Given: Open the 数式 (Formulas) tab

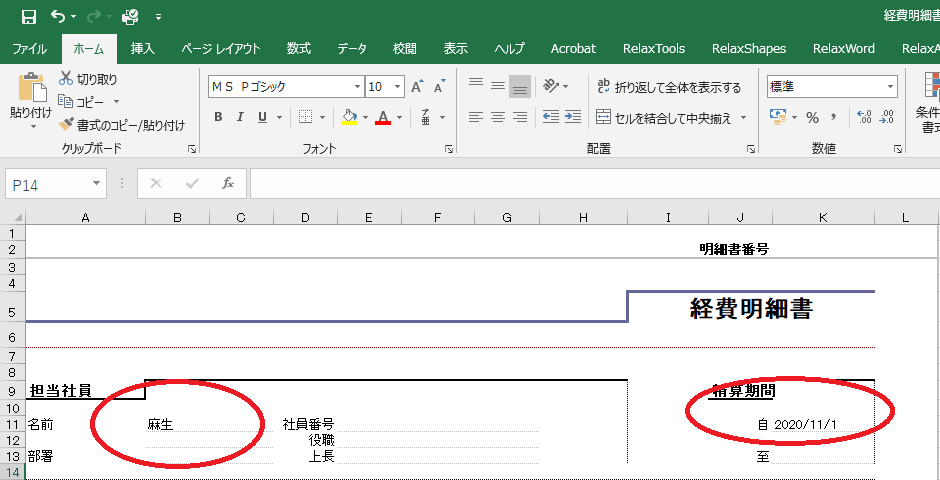Looking at the screenshot, I should 298,48.
